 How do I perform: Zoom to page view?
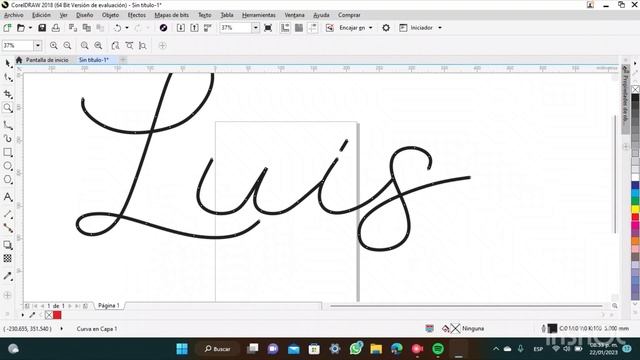pyautogui.click(x=116, y=45)
